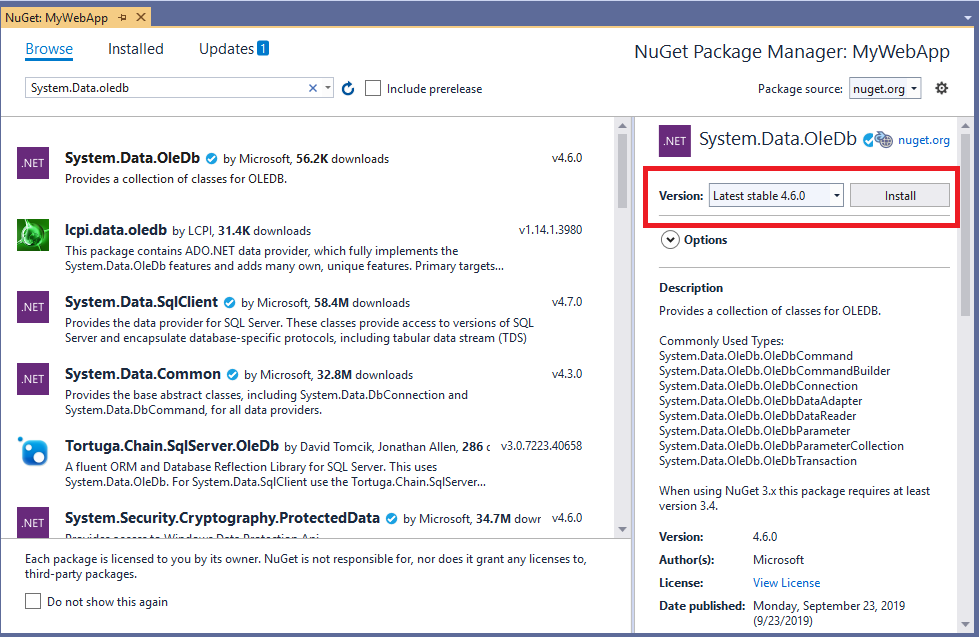The width and height of the screenshot is (979, 637).
Task: Click the v4.7.0 version label of SqlClient
Action: click(566, 302)
